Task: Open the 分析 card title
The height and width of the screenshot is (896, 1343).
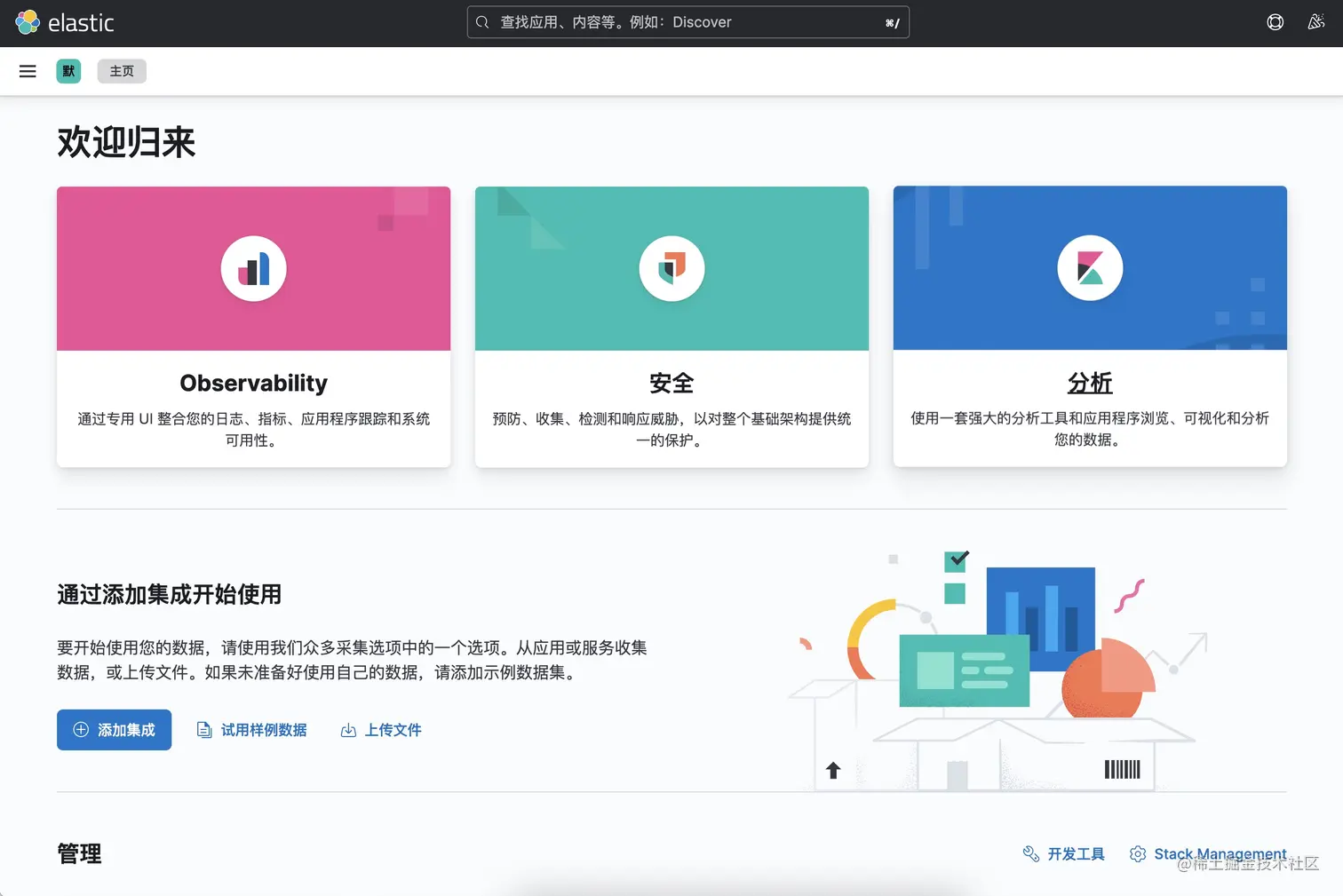Action: [x=1090, y=383]
